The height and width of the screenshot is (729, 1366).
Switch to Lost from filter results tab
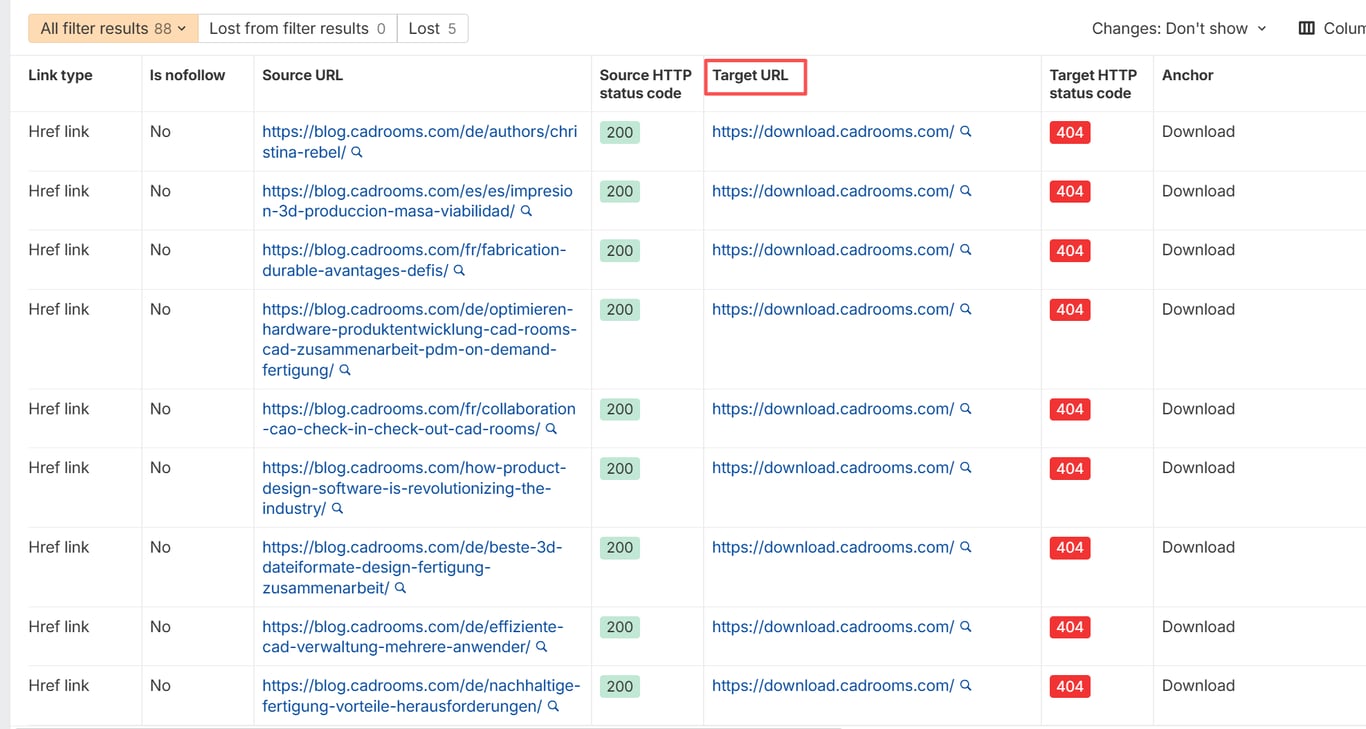click(x=297, y=29)
